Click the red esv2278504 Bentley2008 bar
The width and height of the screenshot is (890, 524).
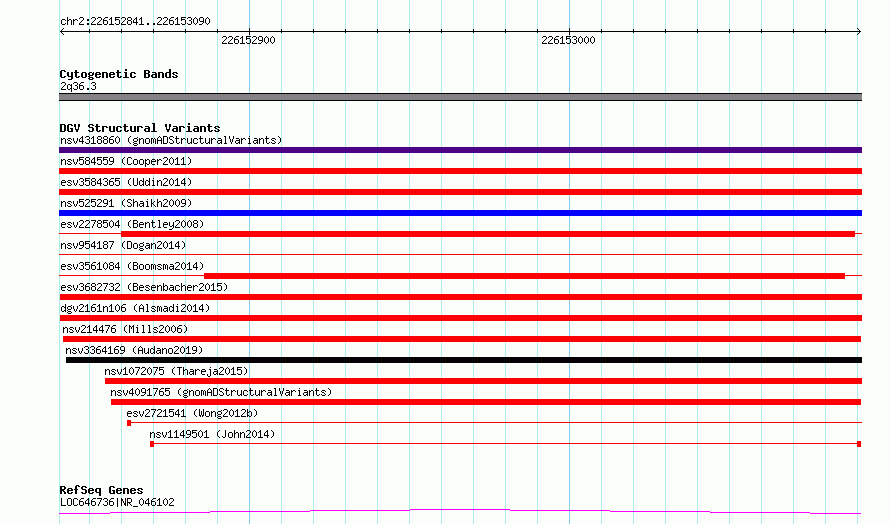[x=488, y=234]
